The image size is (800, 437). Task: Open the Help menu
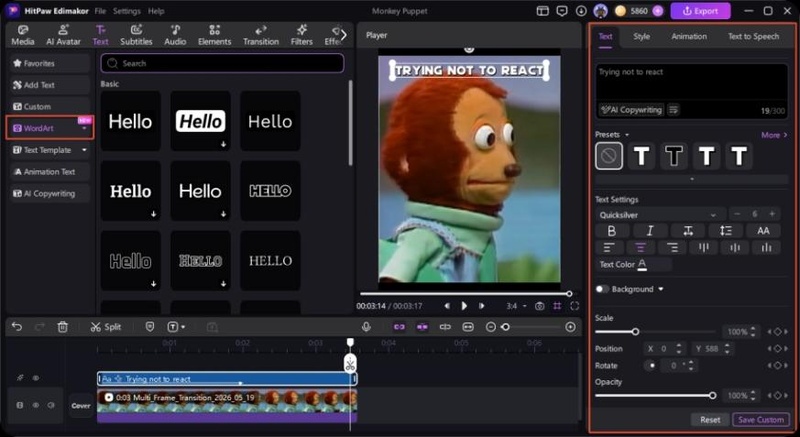[x=156, y=11]
